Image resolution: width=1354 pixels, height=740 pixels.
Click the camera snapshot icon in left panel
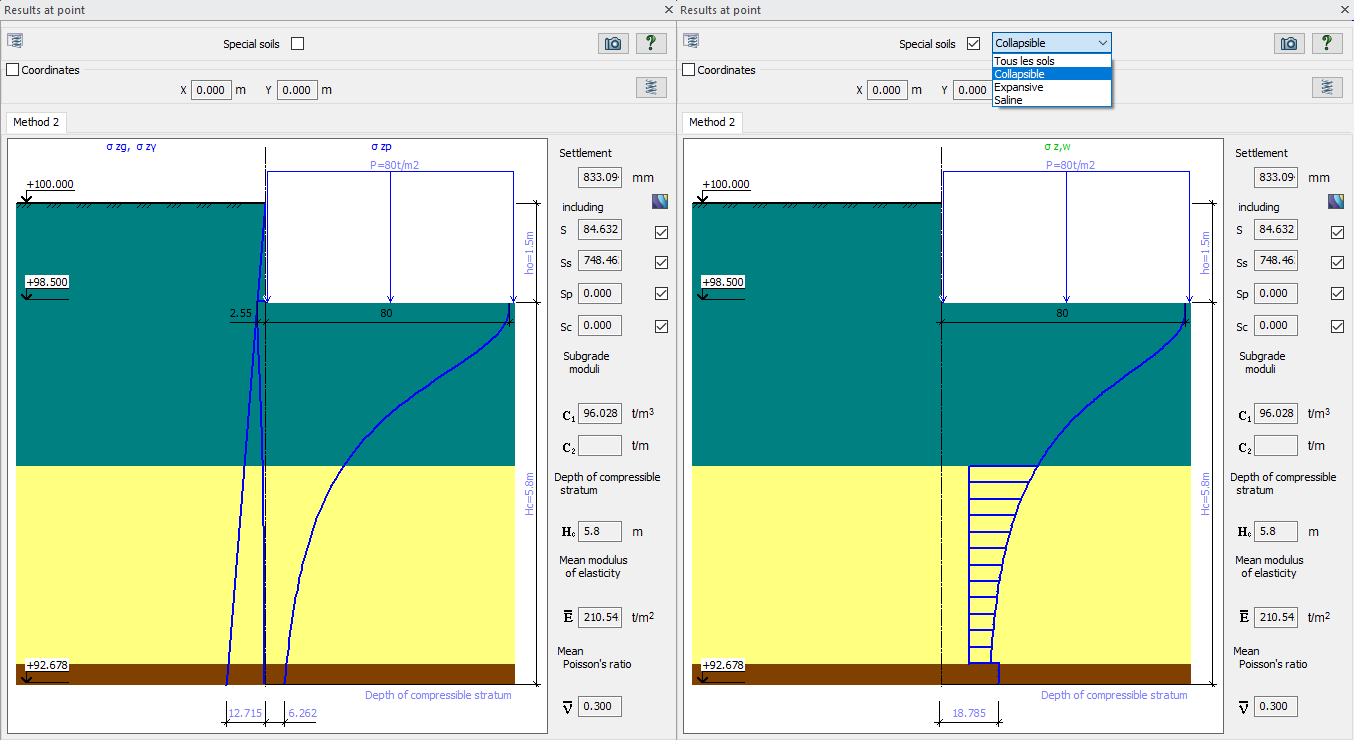click(613, 43)
